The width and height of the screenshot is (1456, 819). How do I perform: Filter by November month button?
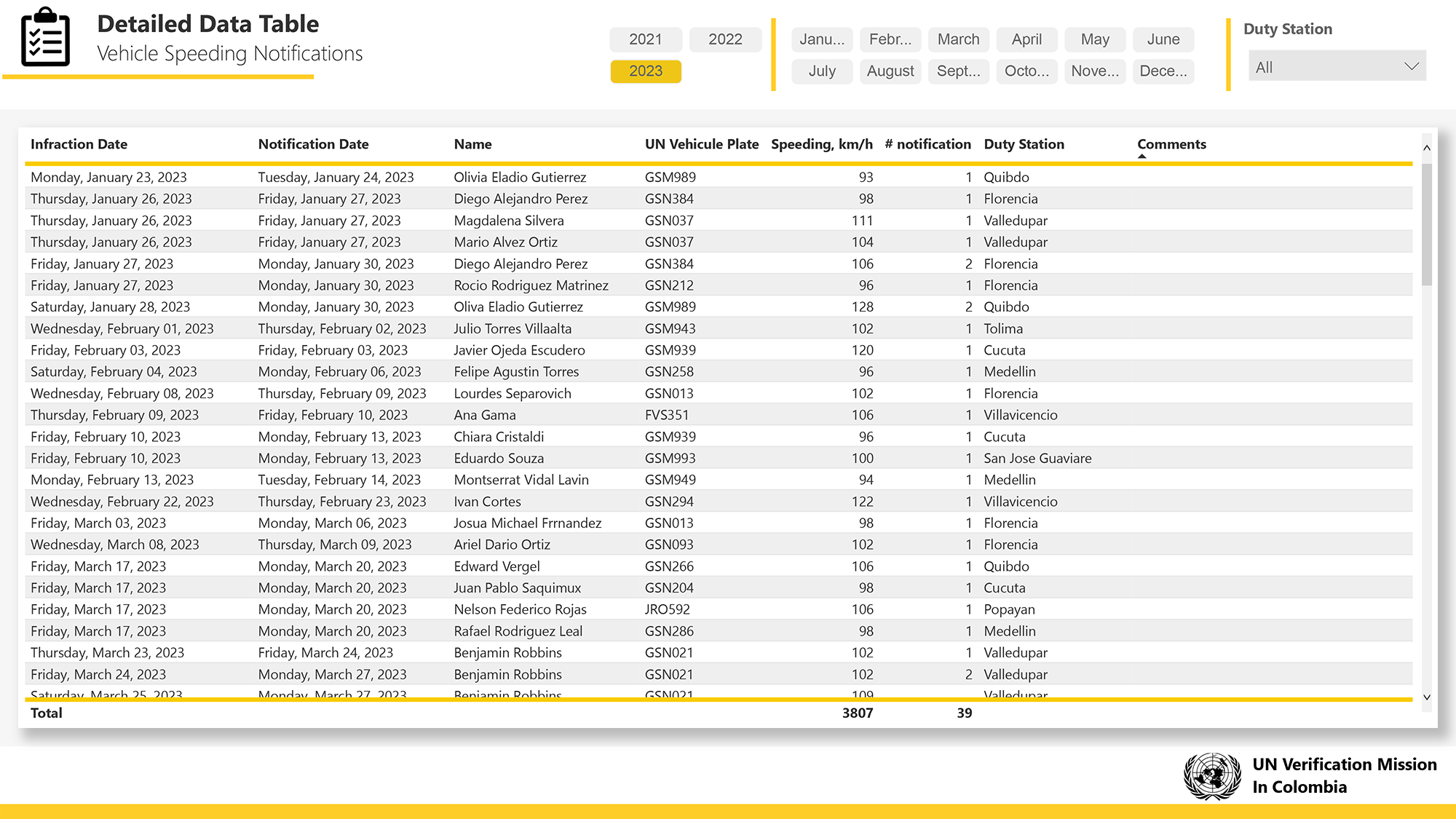[x=1095, y=71]
